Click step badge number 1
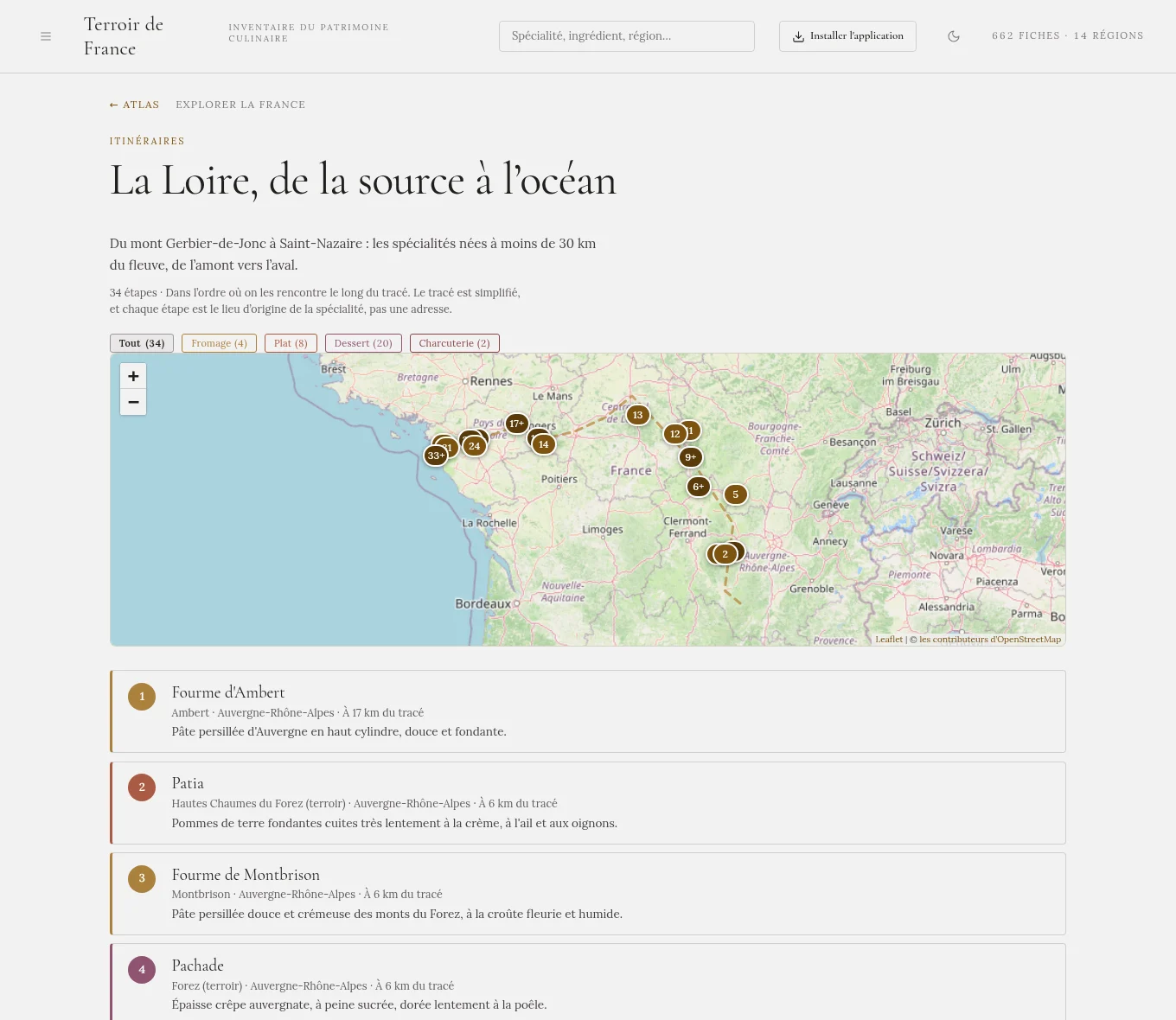This screenshot has width=1176, height=1020. [x=142, y=697]
